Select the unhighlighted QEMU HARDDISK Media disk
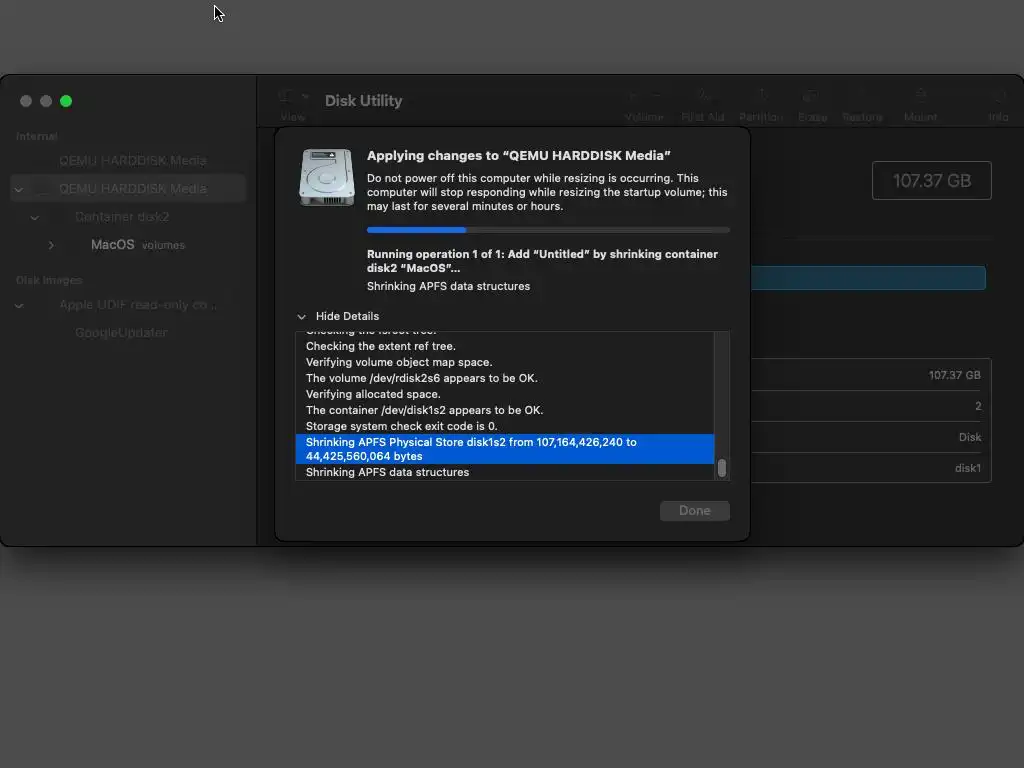 133,161
